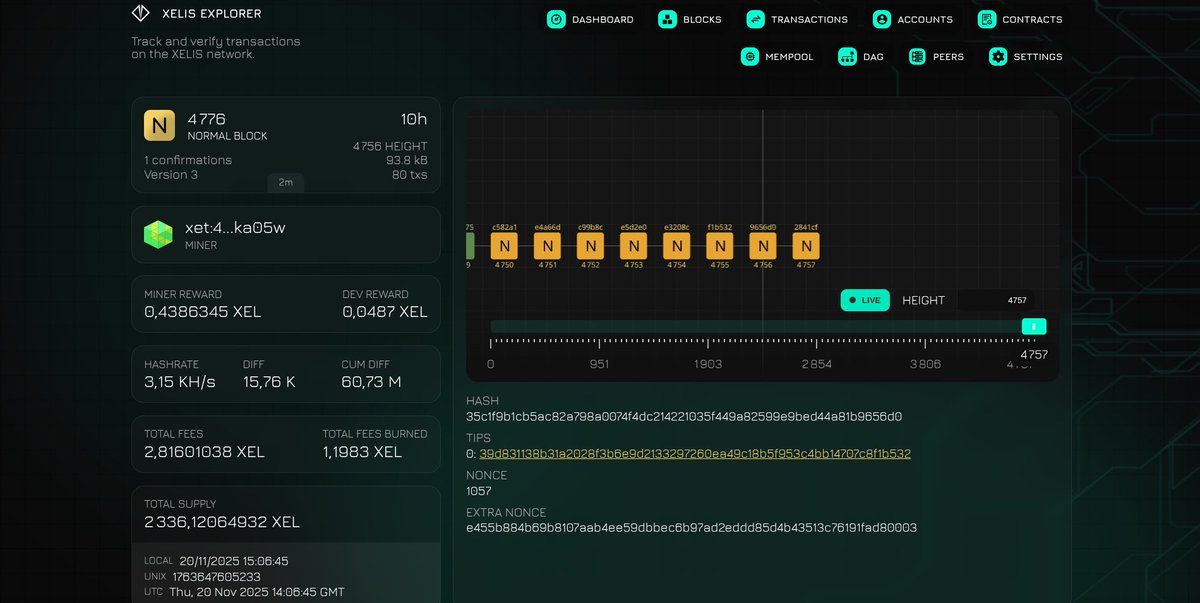Click the cumulative difficulty 60,73 M
The height and width of the screenshot is (603, 1200).
point(371,382)
